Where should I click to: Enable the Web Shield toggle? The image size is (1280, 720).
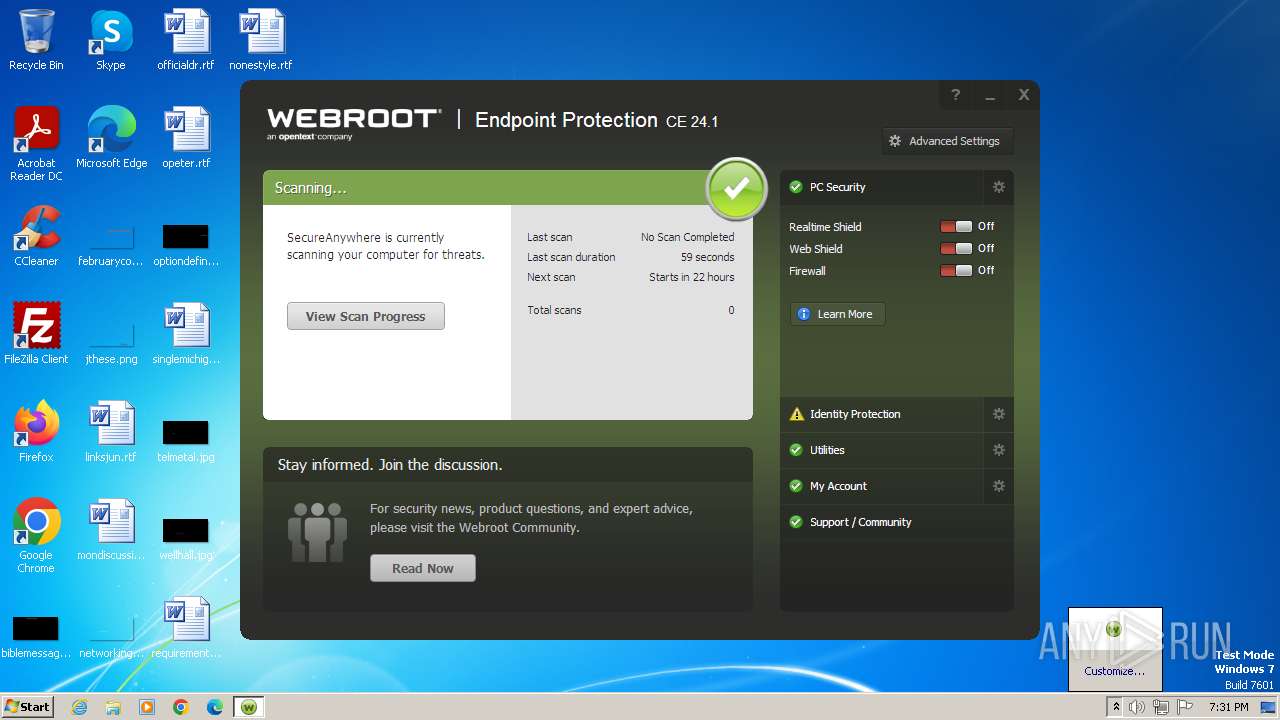point(956,249)
